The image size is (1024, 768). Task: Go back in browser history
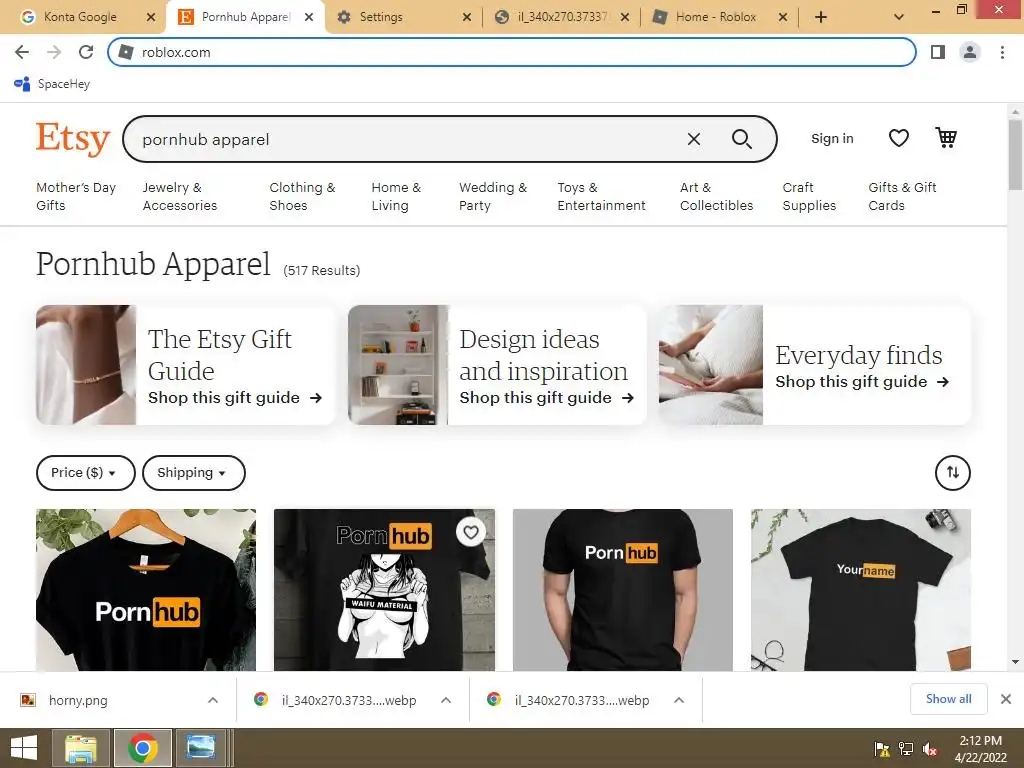pos(22,52)
